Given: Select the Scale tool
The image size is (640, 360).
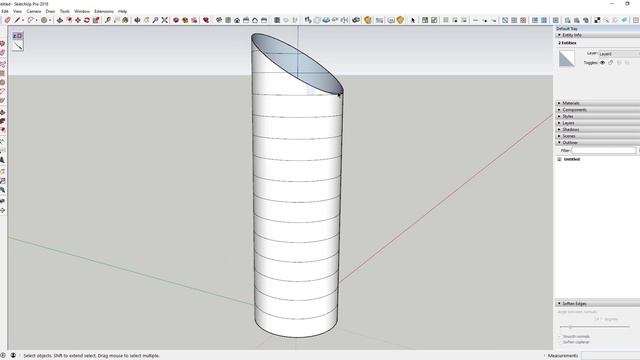Looking at the screenshot, I should point(96,20).
